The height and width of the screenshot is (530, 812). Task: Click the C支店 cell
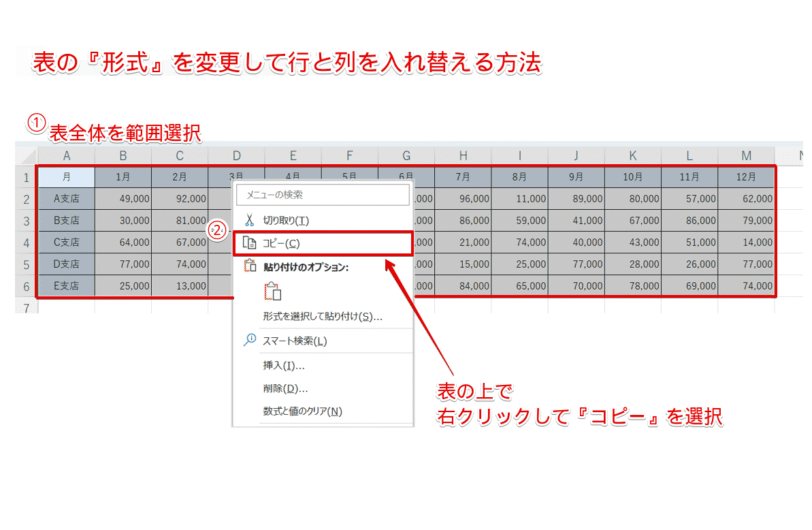[x=66, y=242]
